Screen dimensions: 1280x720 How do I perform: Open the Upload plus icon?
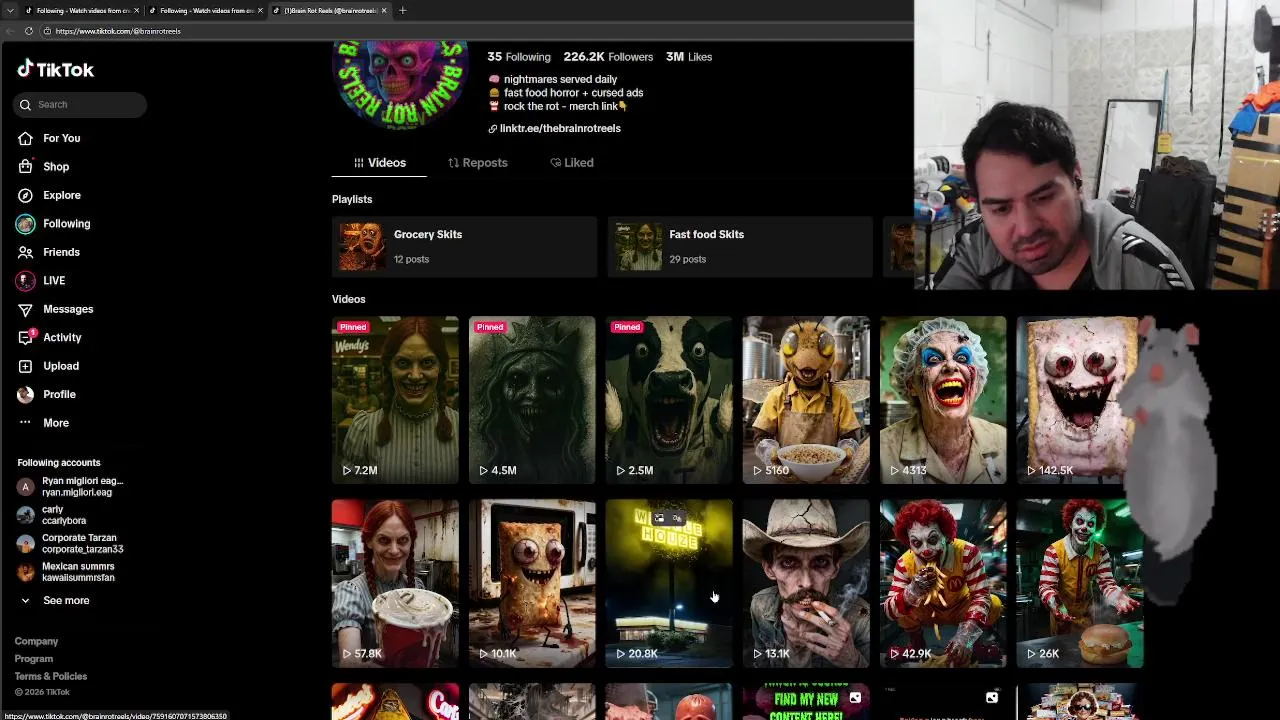click(25, 366)
